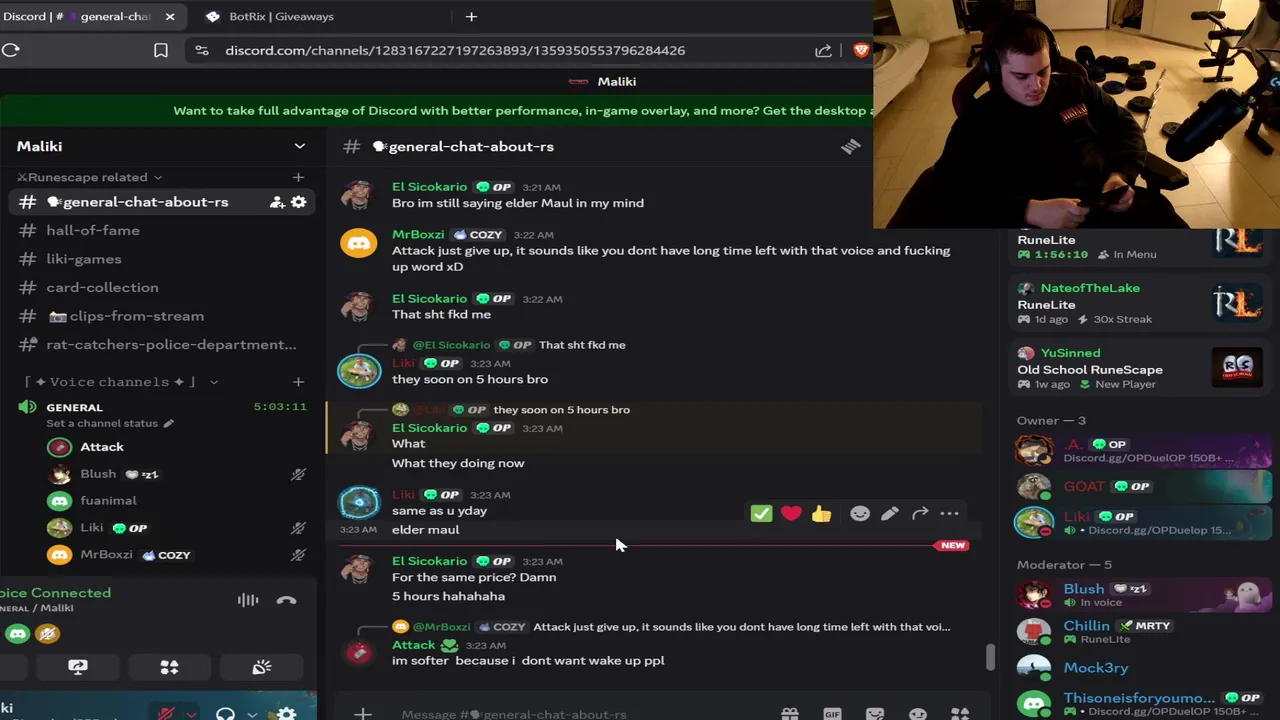Click the chat message scrollbar
Image resolution: width=1280 pixels, height=720 pixels.
coord(991,658)
